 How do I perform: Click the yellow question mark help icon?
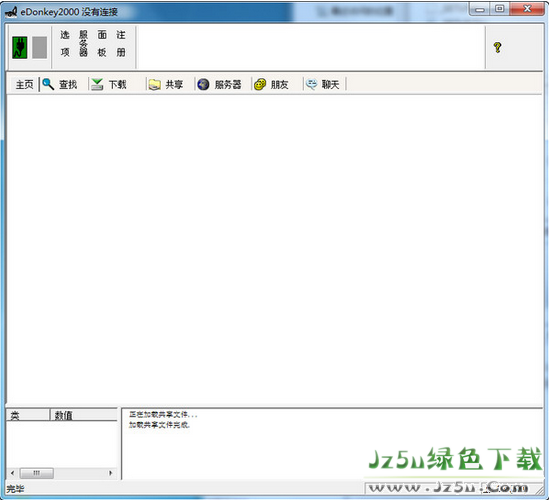497,47
